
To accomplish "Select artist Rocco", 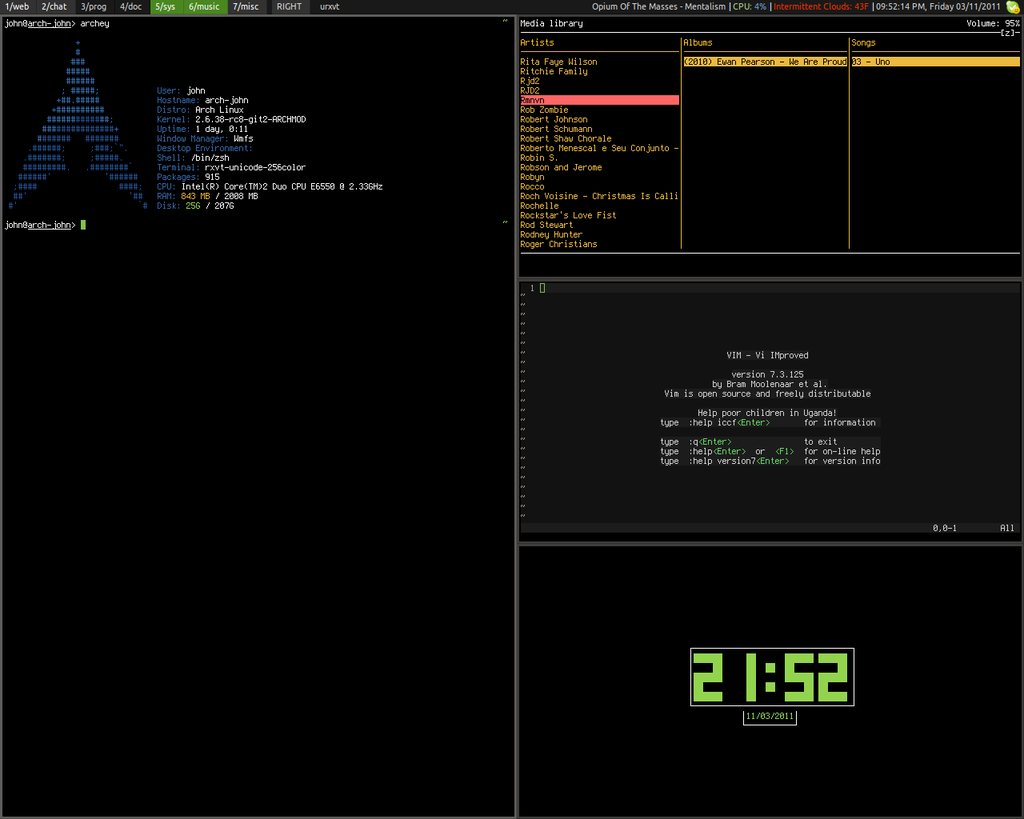I will tap(532, 187).
